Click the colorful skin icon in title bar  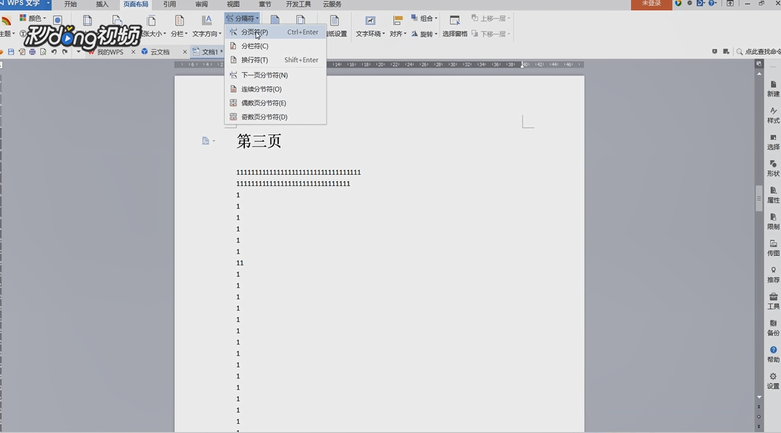click(678, 3)
